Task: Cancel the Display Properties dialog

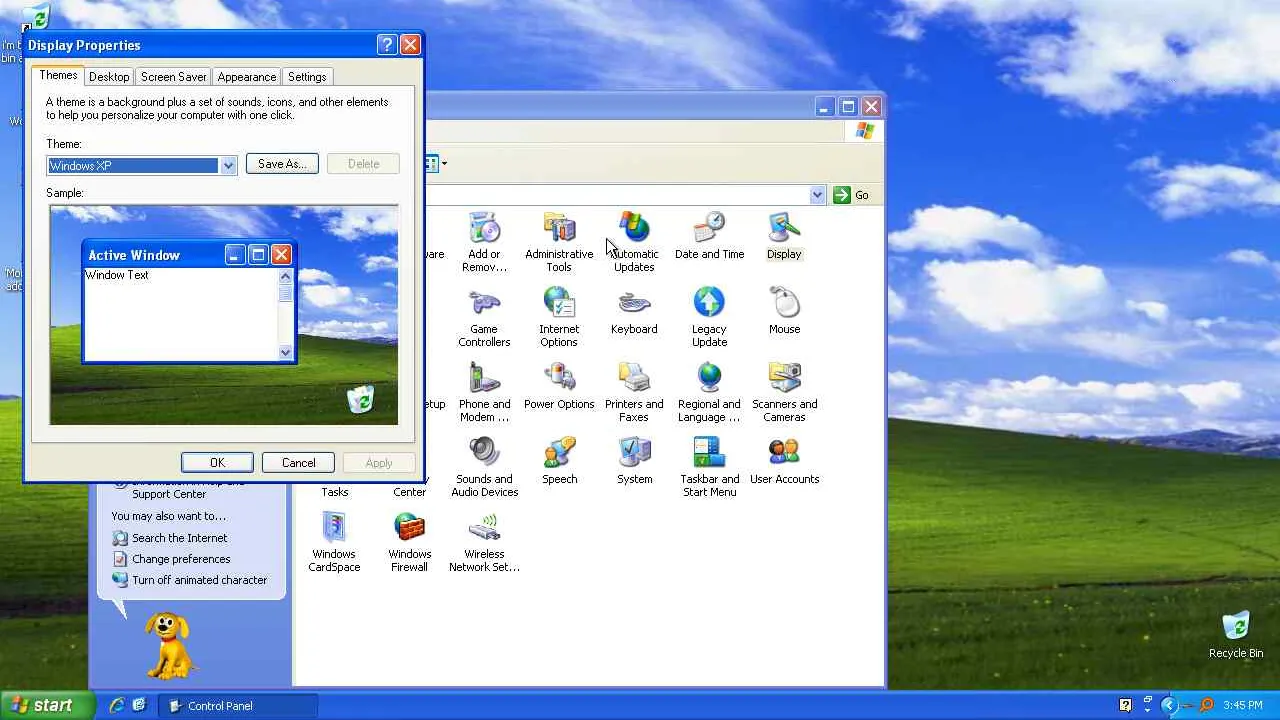Action: [x=298, y=463]
